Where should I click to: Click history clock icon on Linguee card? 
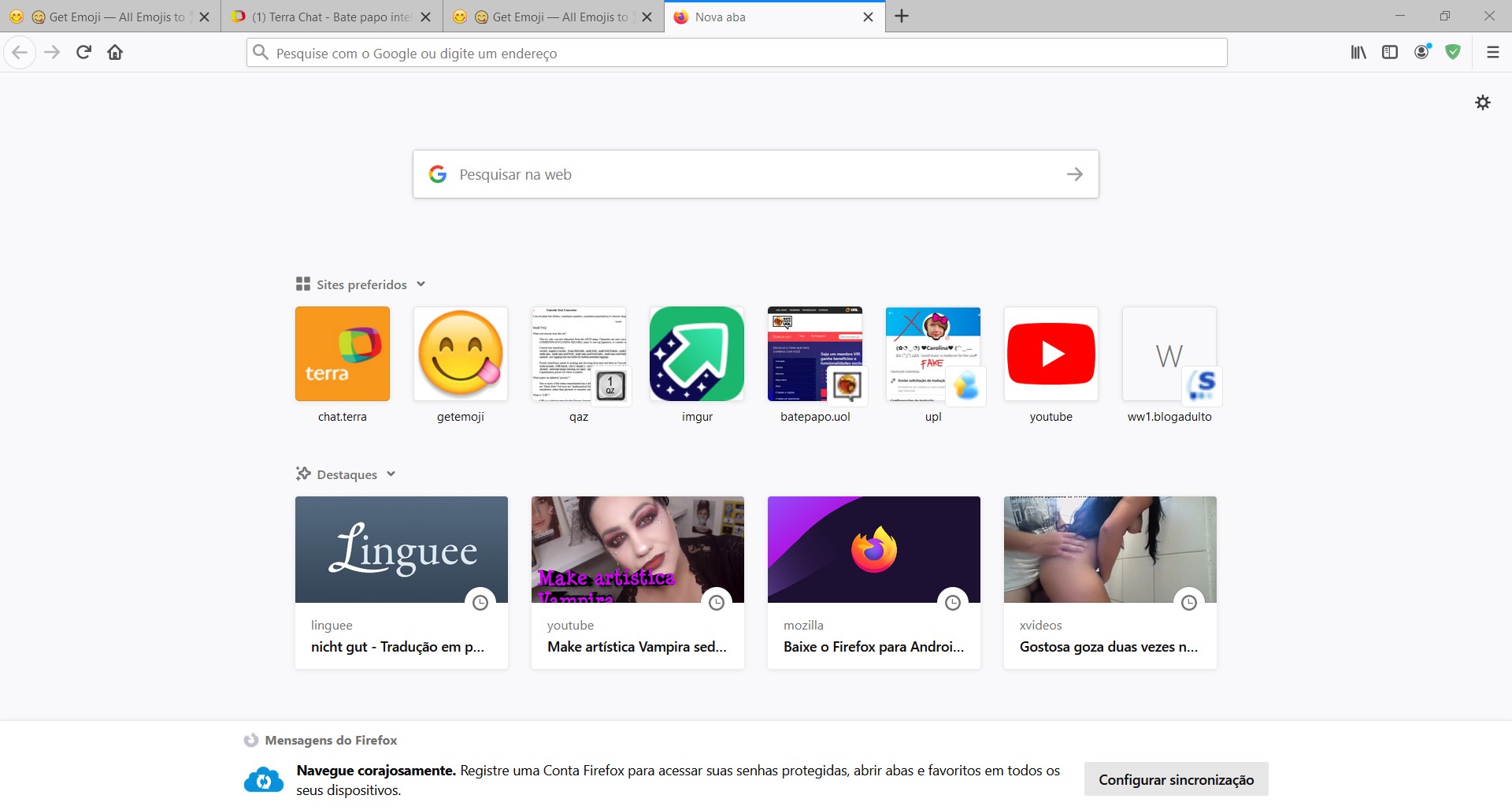[480, 603]
